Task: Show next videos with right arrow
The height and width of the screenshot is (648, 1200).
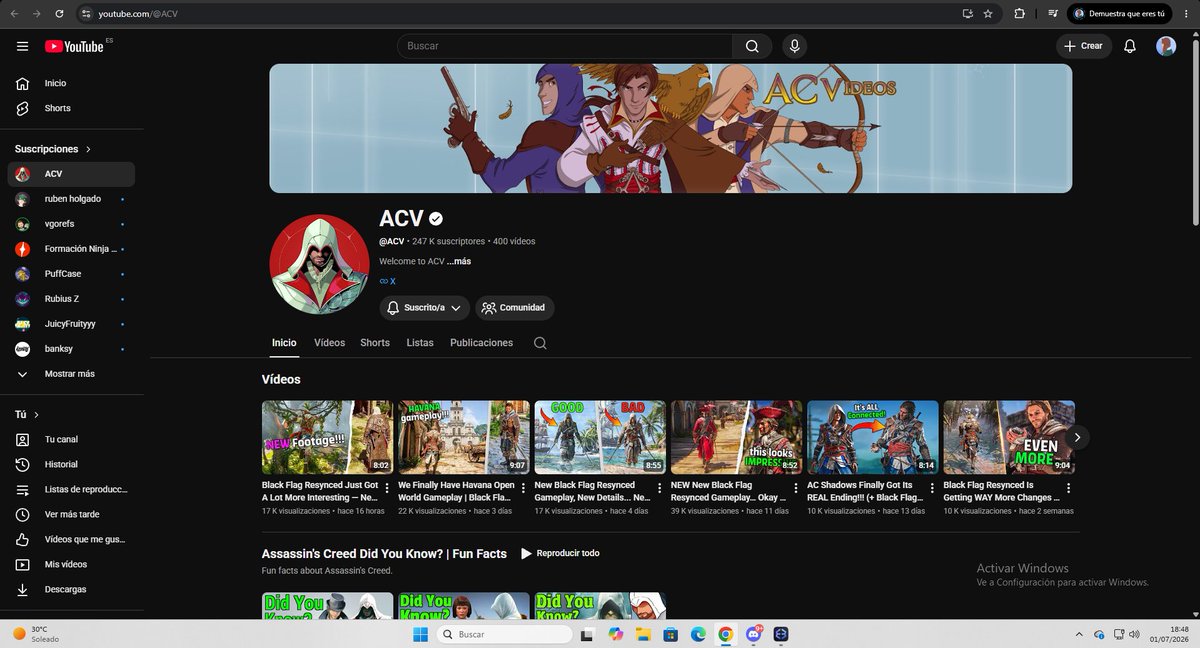Action: pyautogui.click(x=1077, y=437)
